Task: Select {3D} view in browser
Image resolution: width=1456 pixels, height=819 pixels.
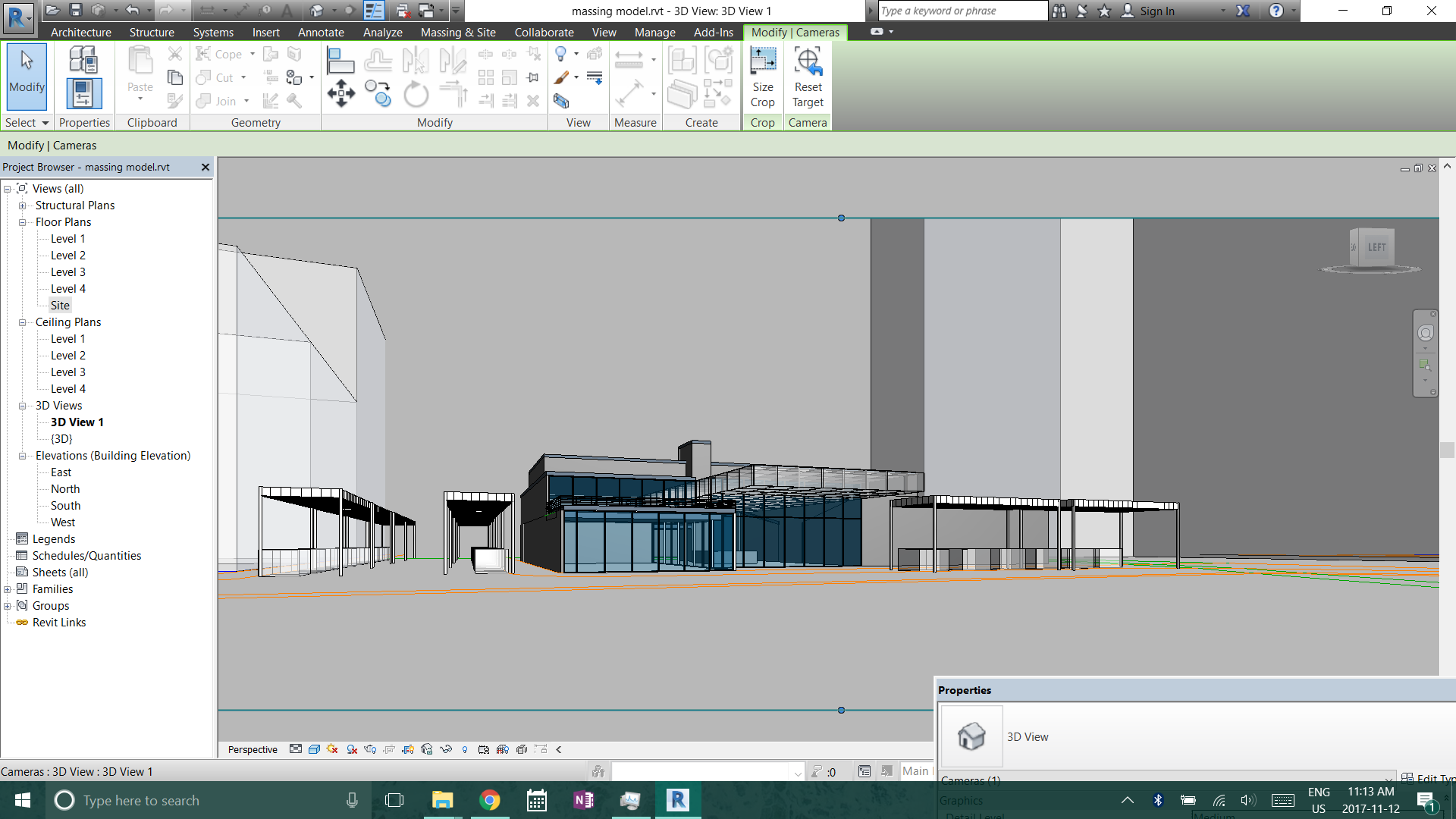Action: tap(61, 439)
